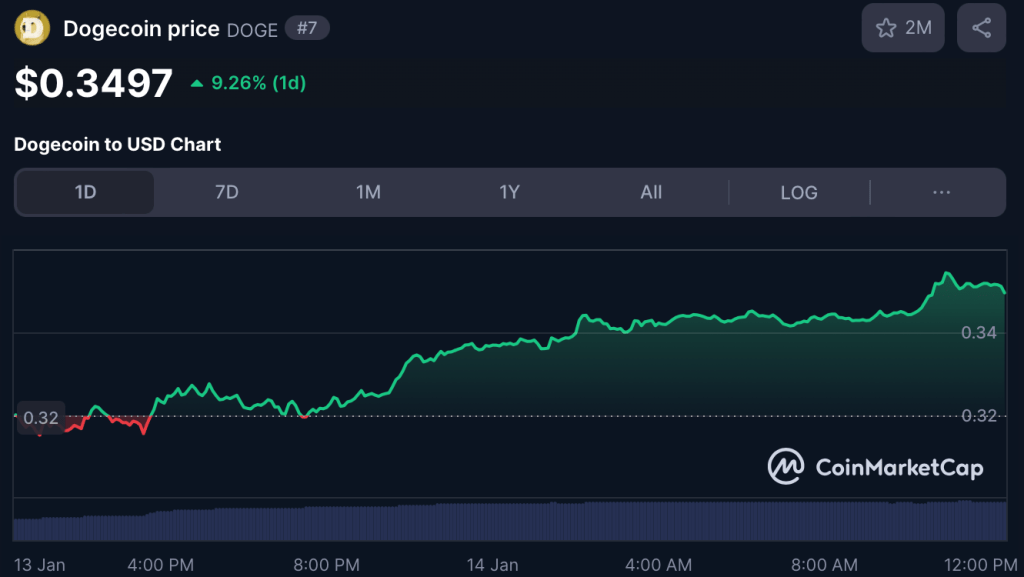
Task: Change chart range to 1Y
Action: (x=510, y=192)
